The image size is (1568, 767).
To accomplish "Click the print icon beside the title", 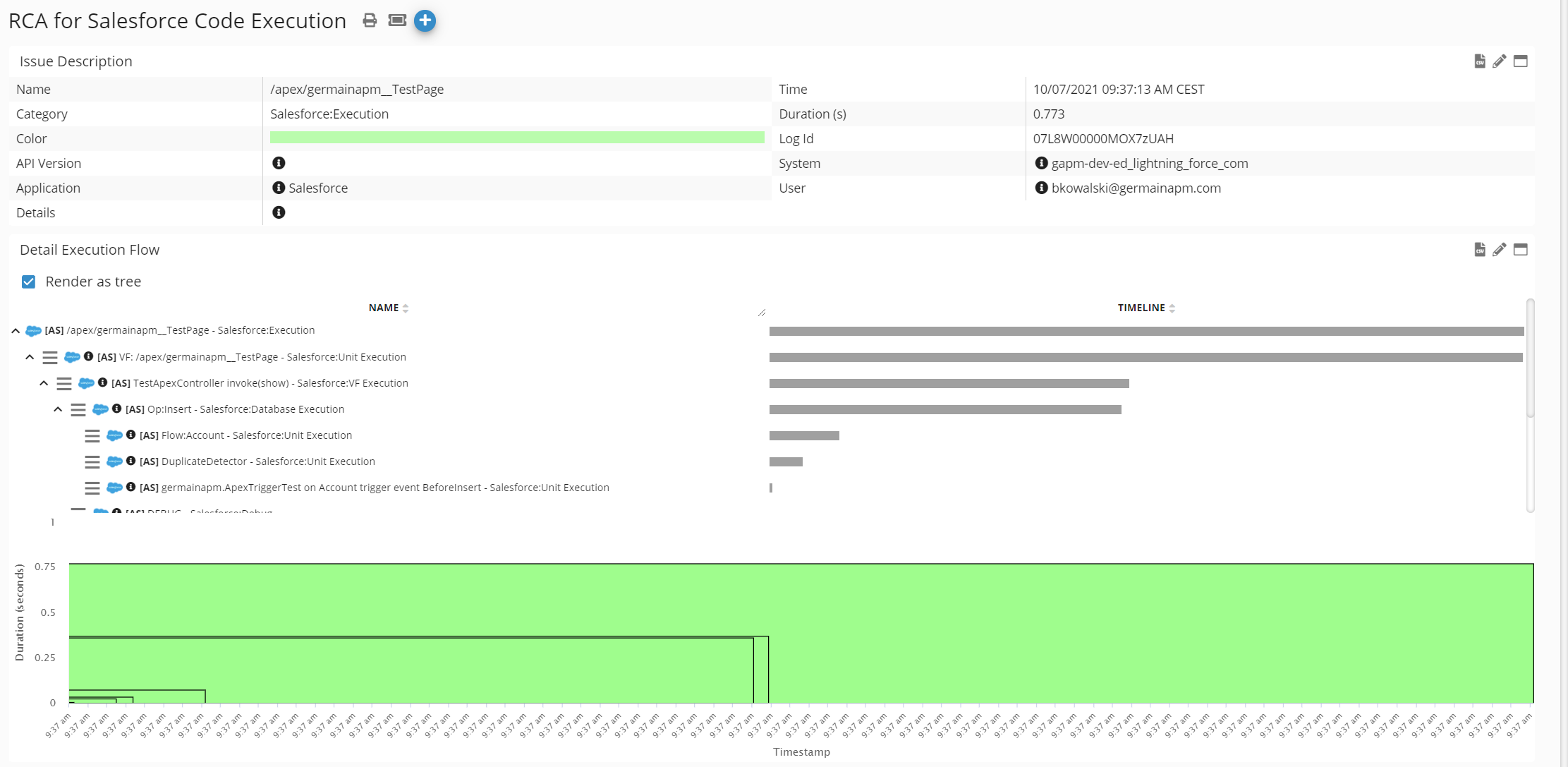I will click(x=370, y=20).
